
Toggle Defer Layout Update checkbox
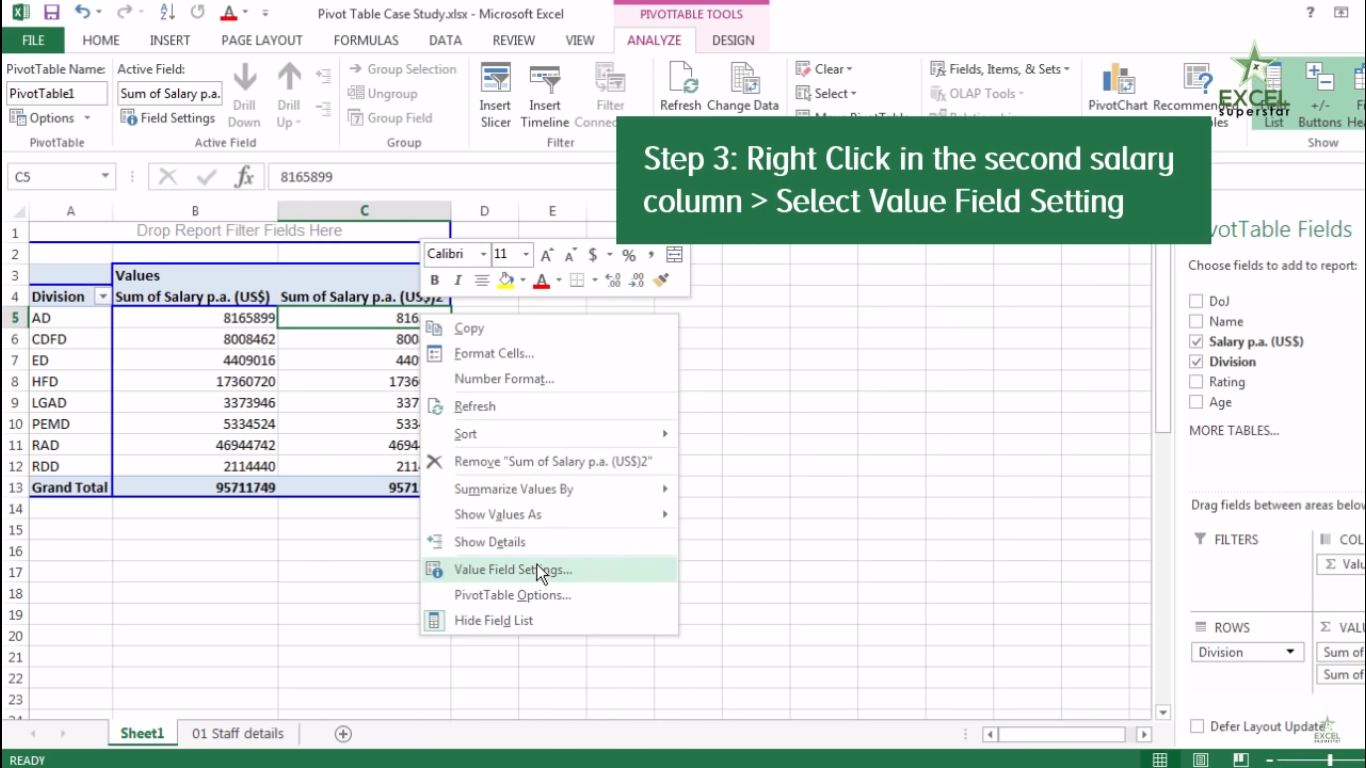(x=1197, y=727)
